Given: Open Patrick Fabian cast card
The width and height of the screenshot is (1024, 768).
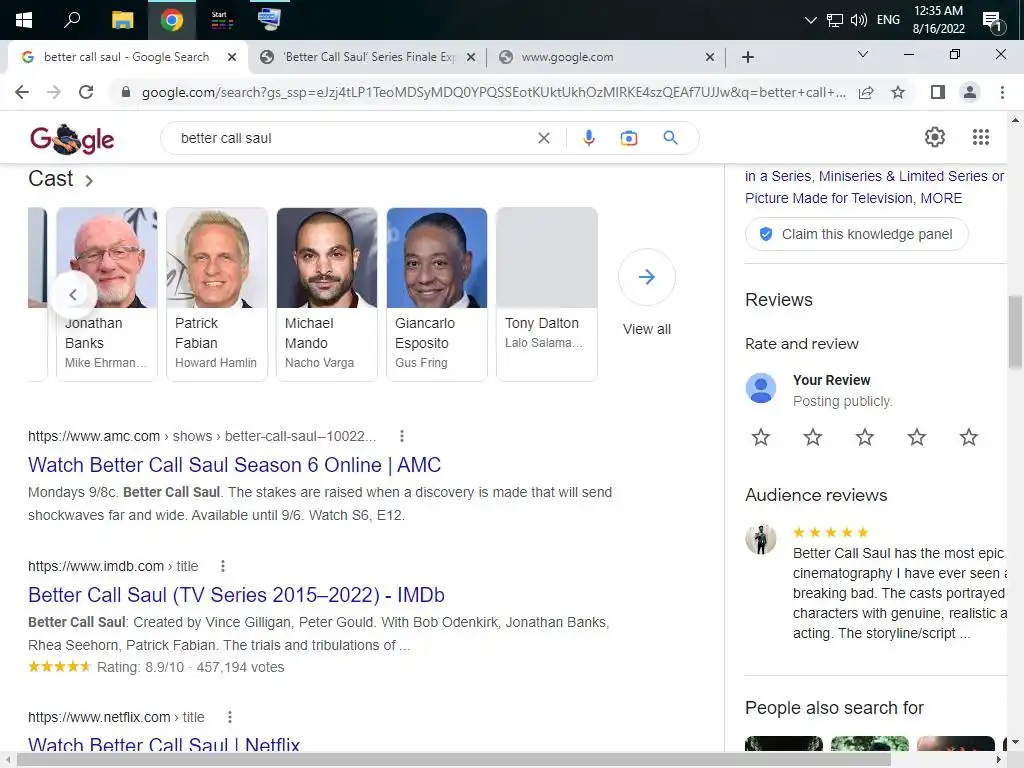Looking at the screenshot, I should pos(217,294).
